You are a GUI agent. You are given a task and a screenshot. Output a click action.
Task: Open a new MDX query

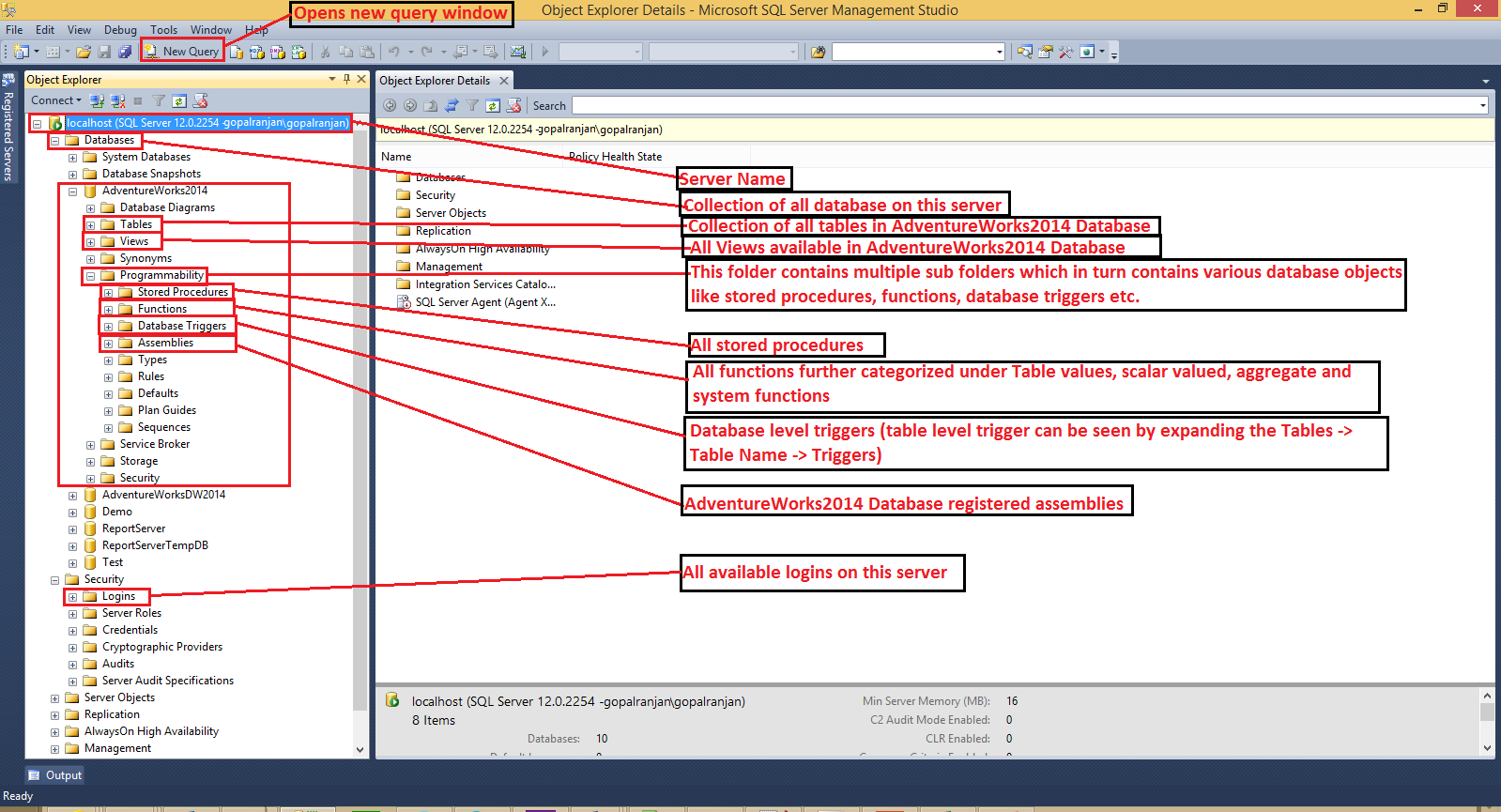click(x=257, y=52)
